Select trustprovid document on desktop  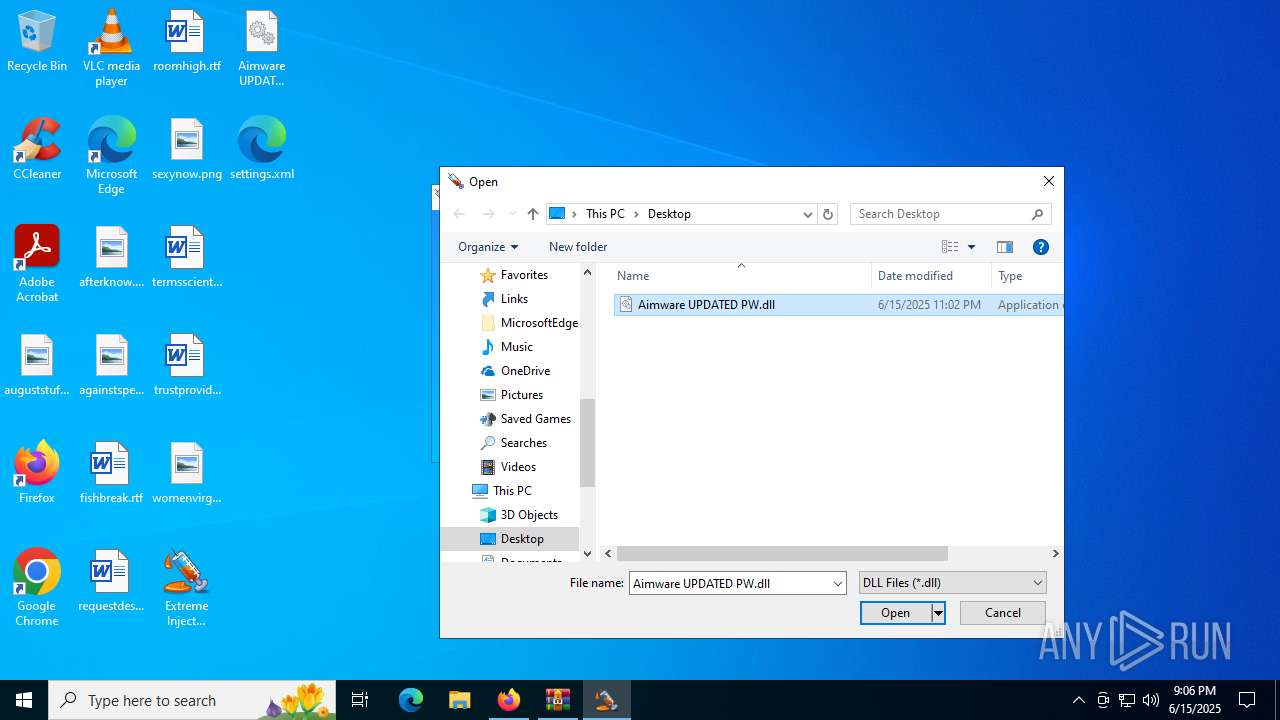coord(186,366)
